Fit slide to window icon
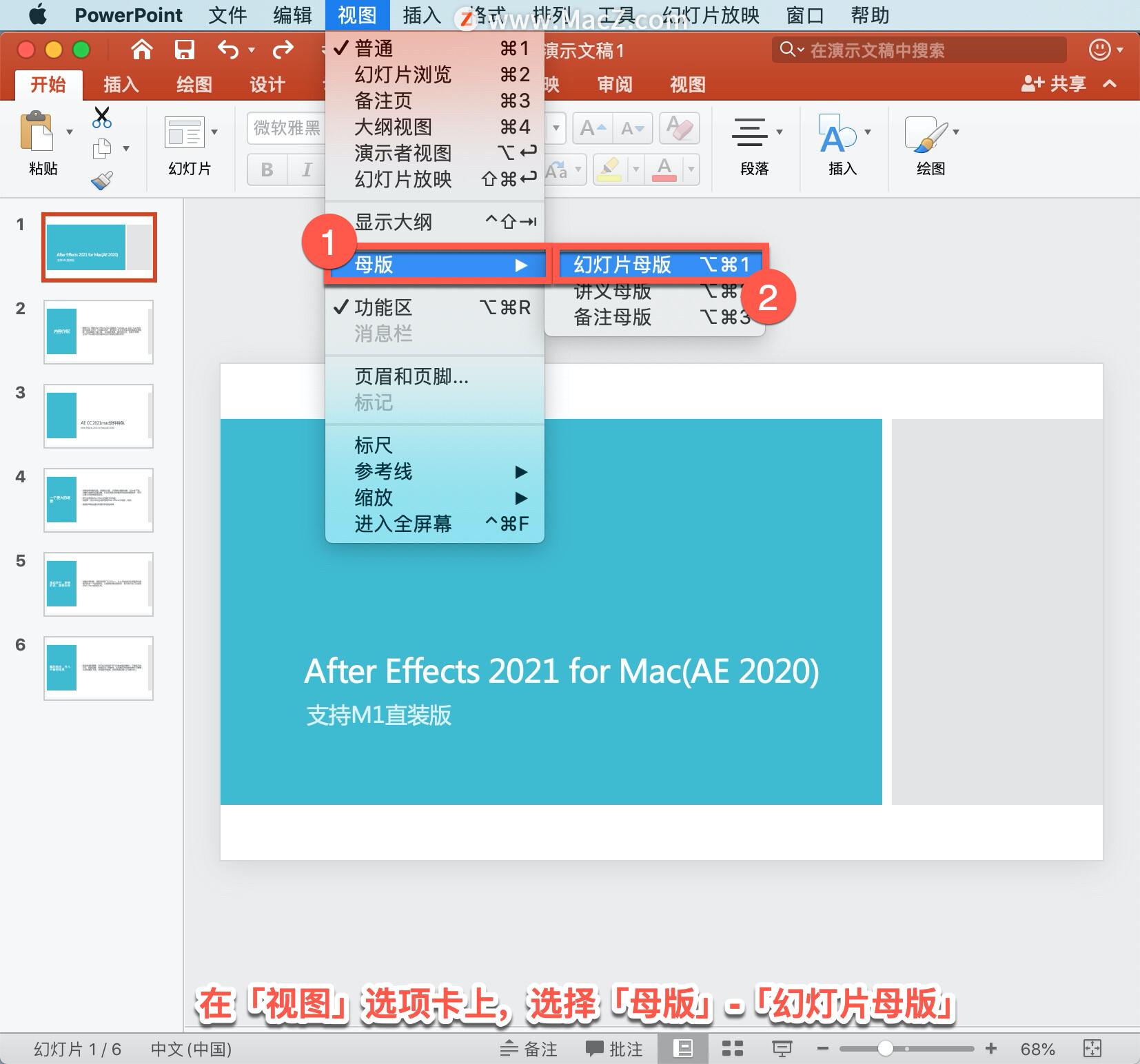1140x1064 pixels. click(1092, 1049)
